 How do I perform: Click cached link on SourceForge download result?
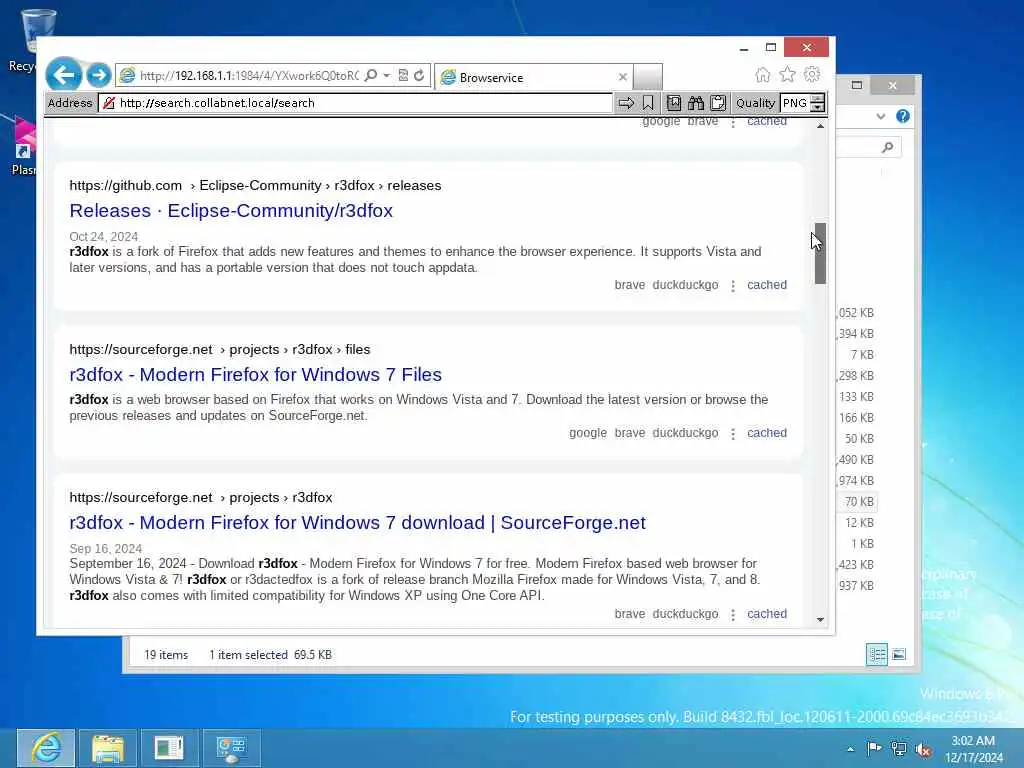[767, 614]
